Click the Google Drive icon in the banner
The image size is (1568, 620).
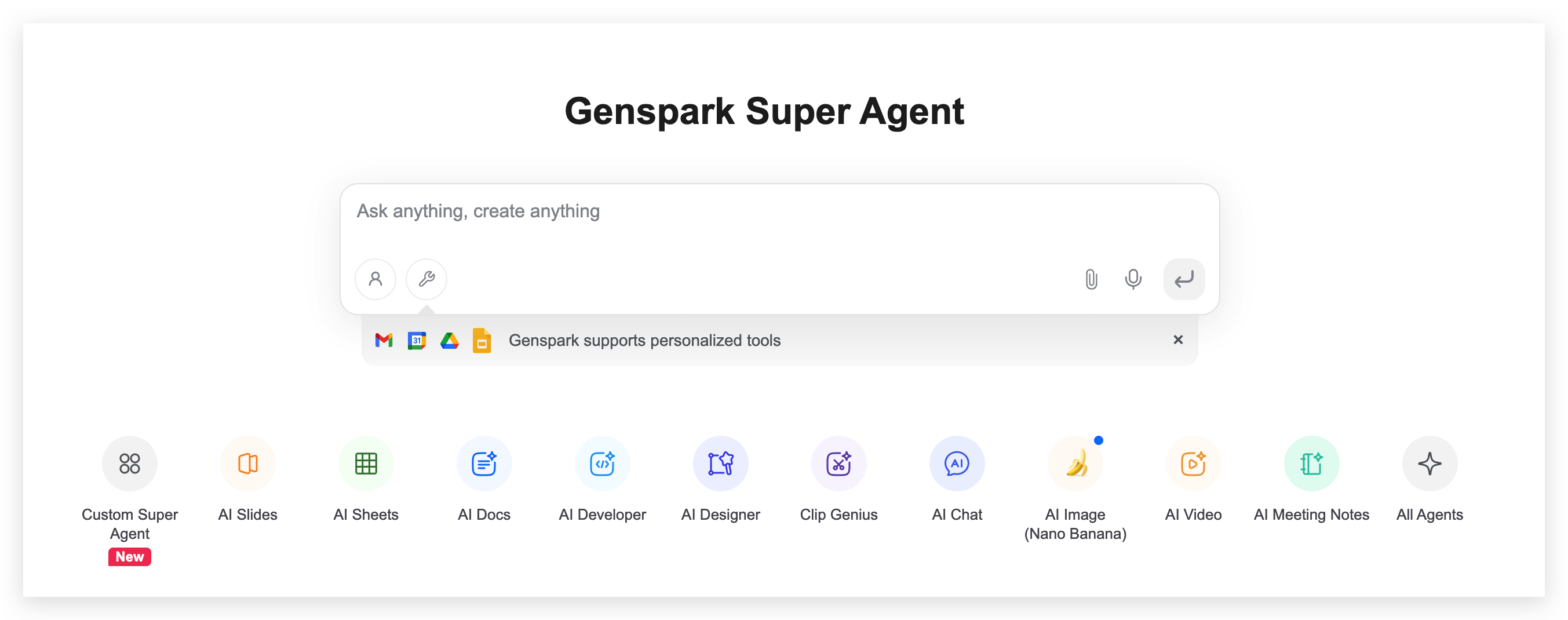click(448, 340)
